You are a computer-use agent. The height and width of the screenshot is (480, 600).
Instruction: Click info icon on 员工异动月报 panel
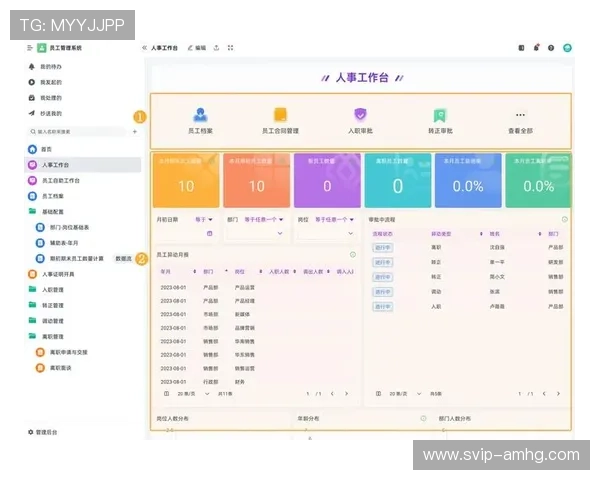[353, 255]
